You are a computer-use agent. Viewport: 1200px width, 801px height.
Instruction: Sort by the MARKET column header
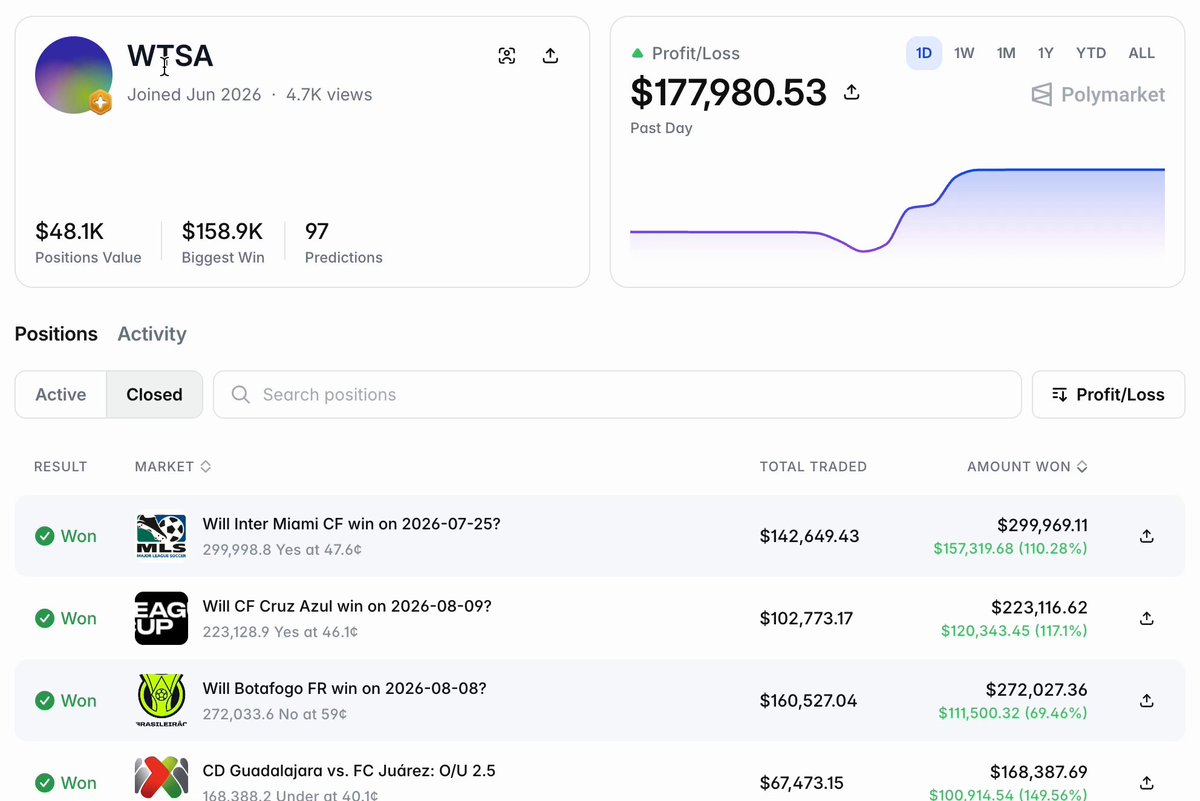172,466
